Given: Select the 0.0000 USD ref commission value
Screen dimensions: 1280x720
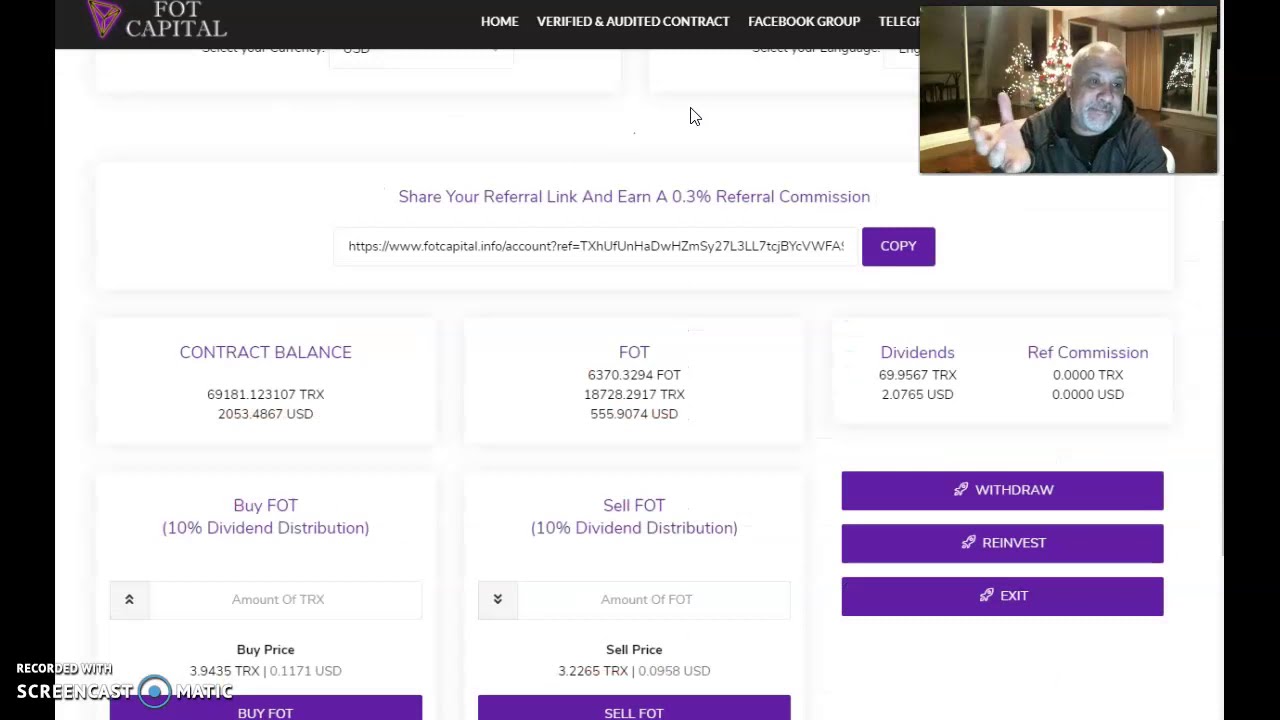Looking at the screenshot, I should tap(1088, 395).
